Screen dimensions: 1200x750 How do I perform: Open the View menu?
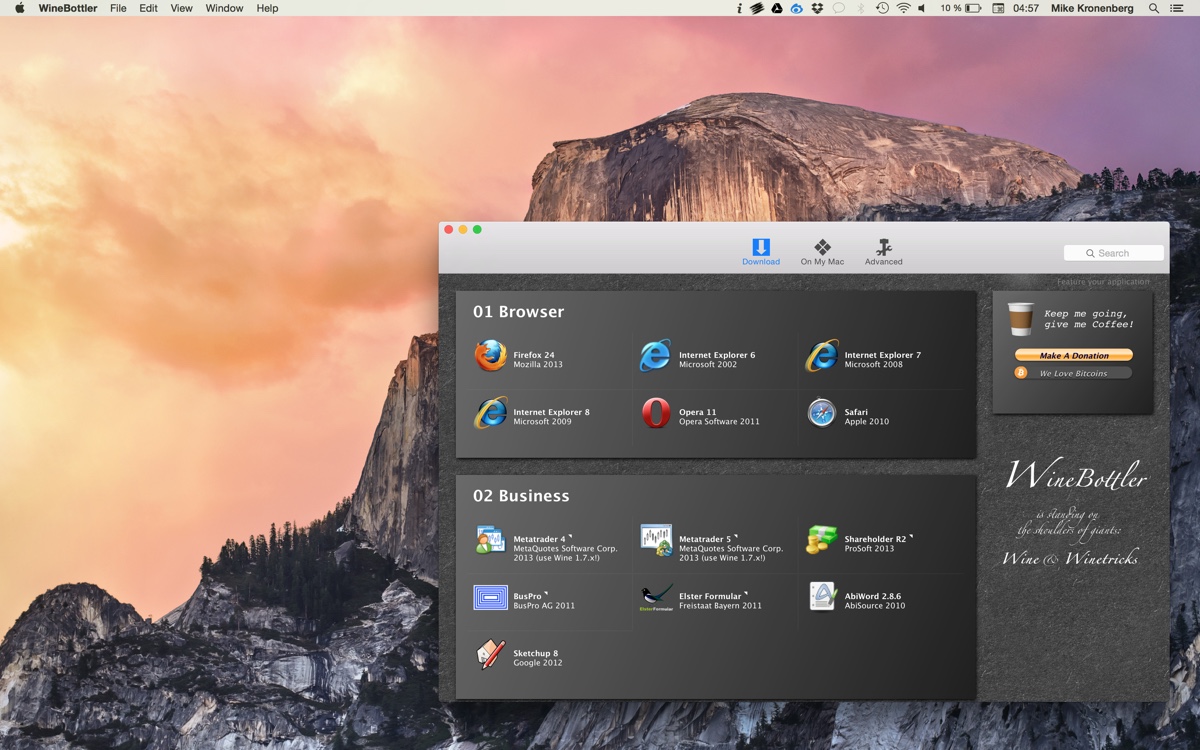181,8
